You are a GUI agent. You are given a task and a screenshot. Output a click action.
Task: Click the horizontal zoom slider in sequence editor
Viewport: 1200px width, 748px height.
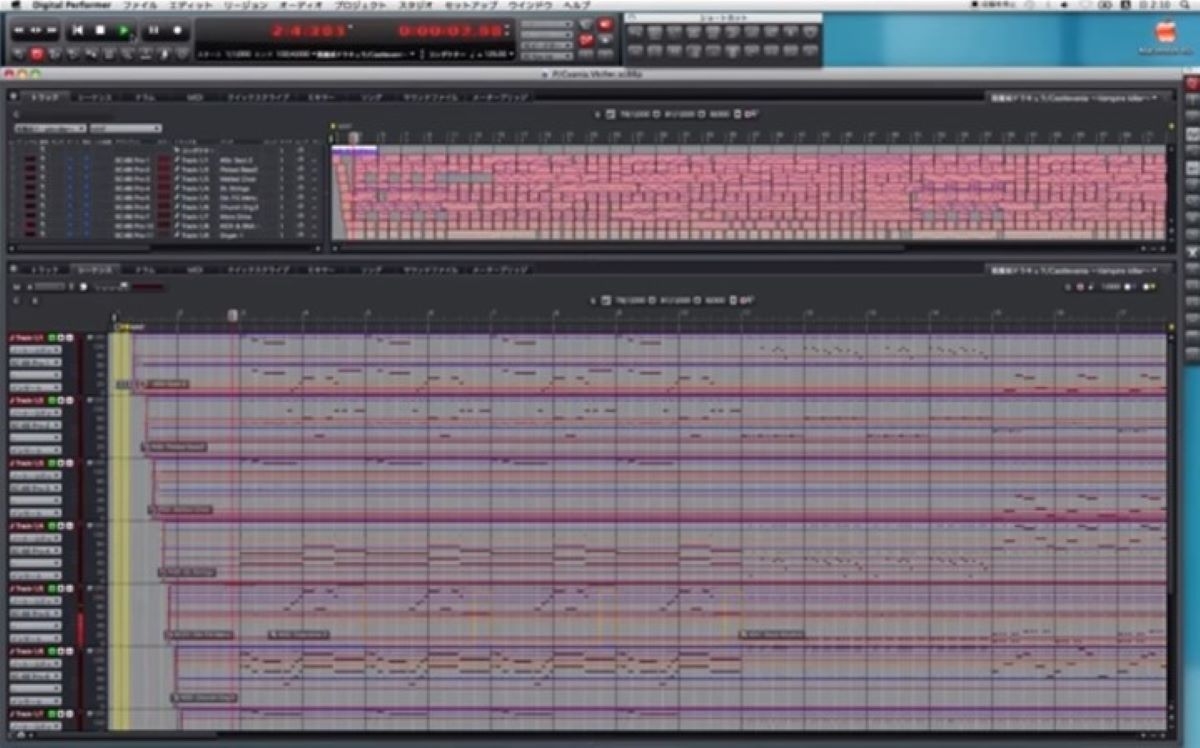(50, 287)
